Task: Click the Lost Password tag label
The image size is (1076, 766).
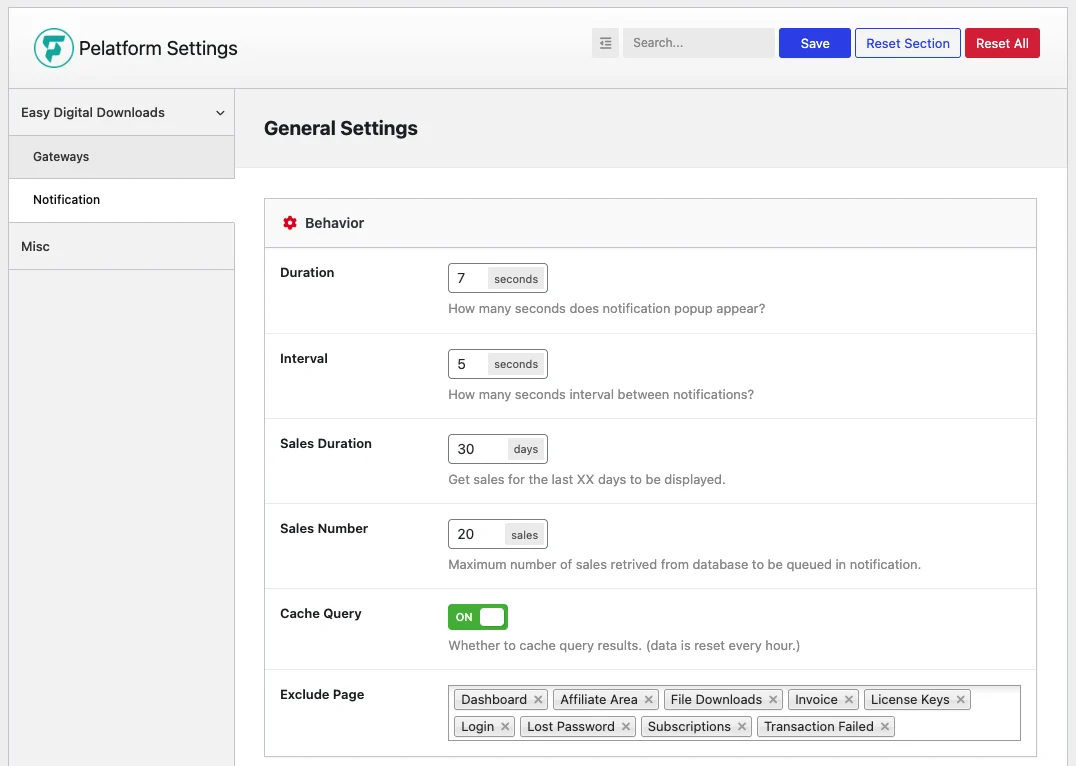Action: [571, 726]
